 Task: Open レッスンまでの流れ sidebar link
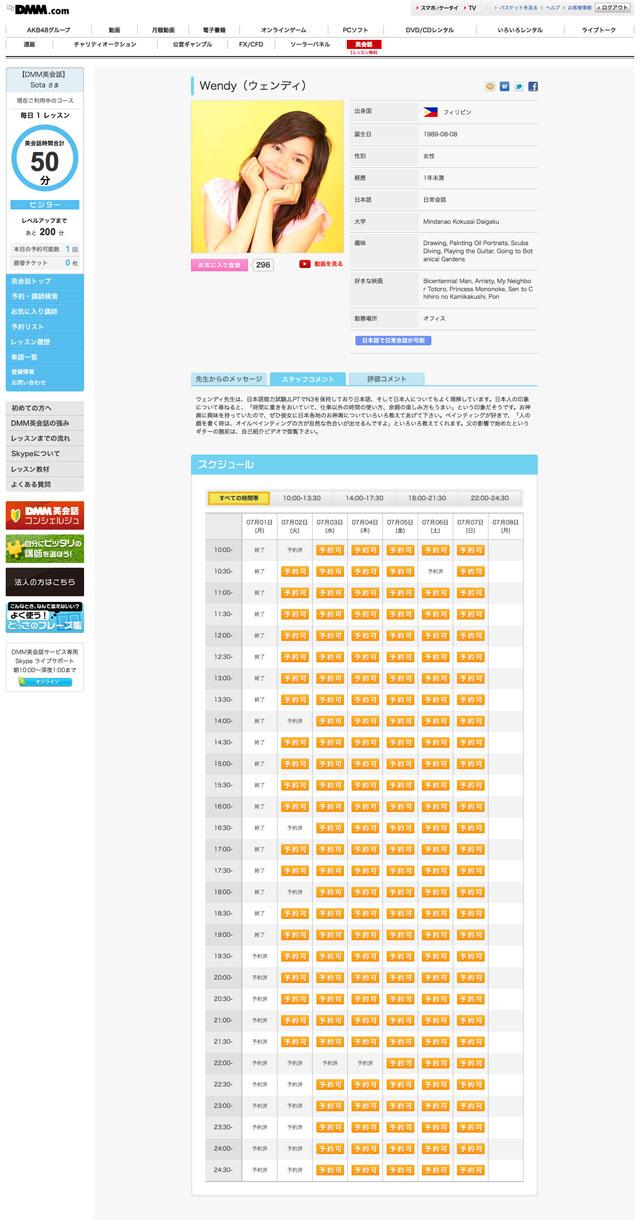click(45, 438)
